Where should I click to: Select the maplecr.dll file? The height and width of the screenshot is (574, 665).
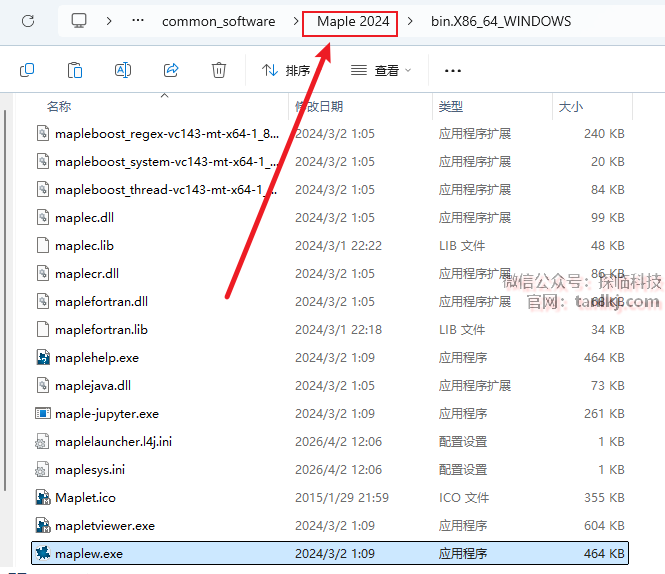point(87,274)
